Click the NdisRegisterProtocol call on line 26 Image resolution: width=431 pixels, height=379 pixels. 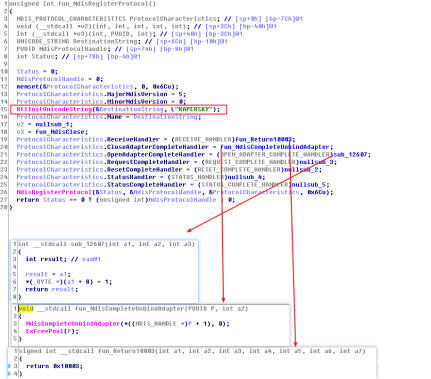tap(54, 192)
